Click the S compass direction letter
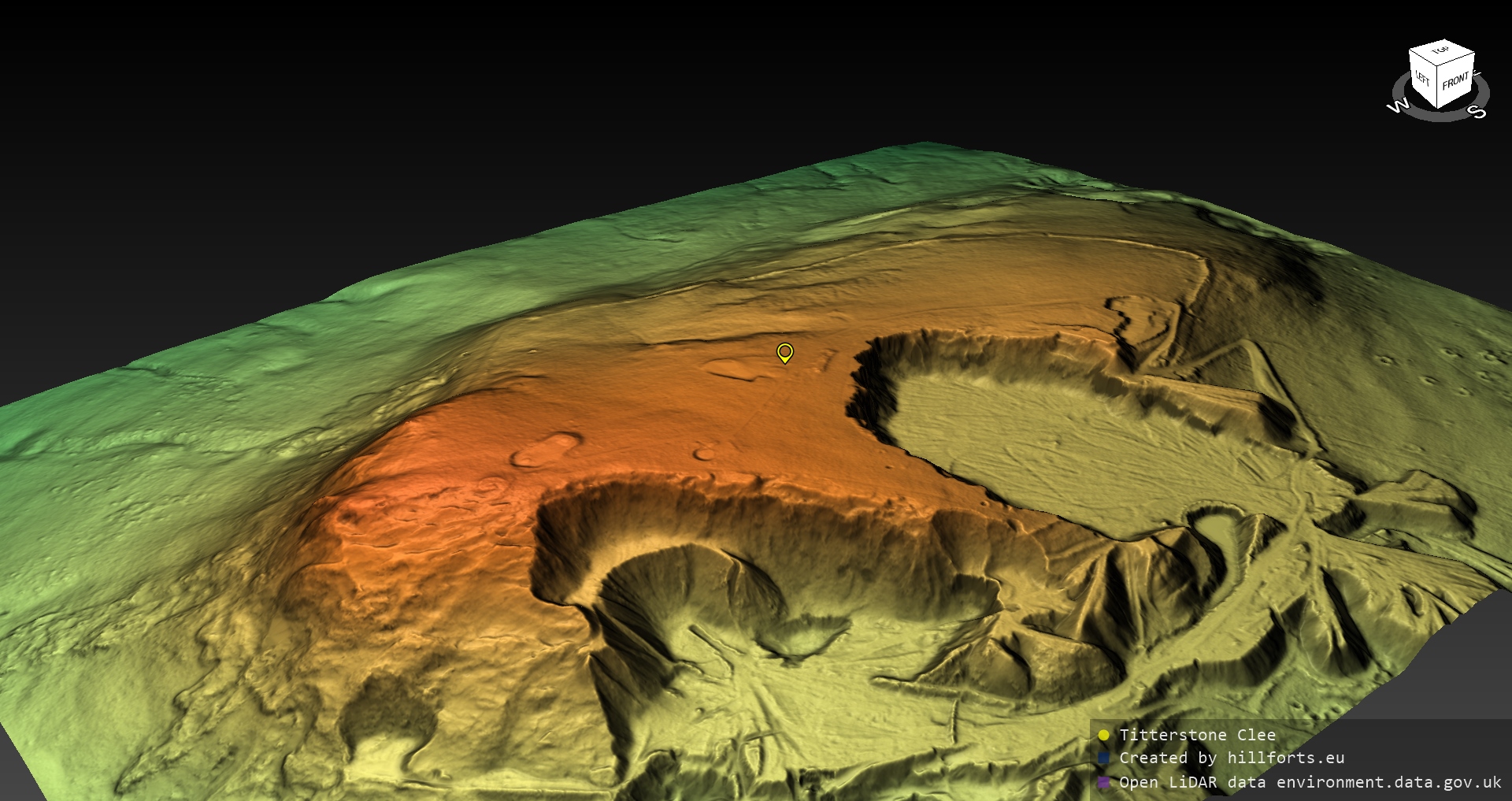1512x801 pixels. pos(1478,113)
